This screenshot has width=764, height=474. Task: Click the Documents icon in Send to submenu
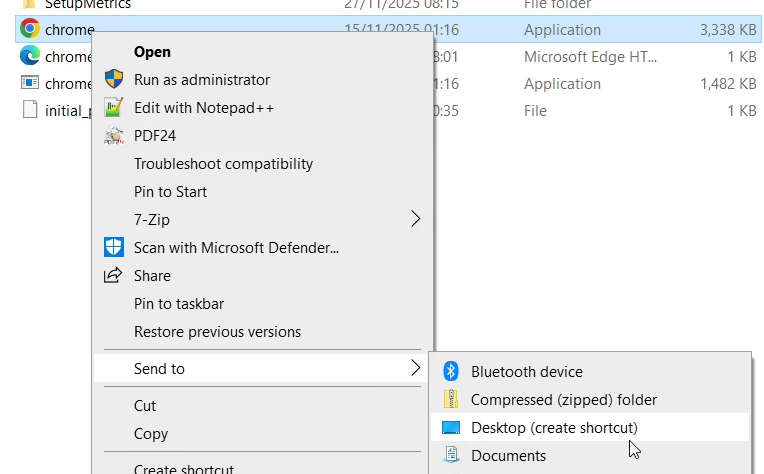click(451, 455)
